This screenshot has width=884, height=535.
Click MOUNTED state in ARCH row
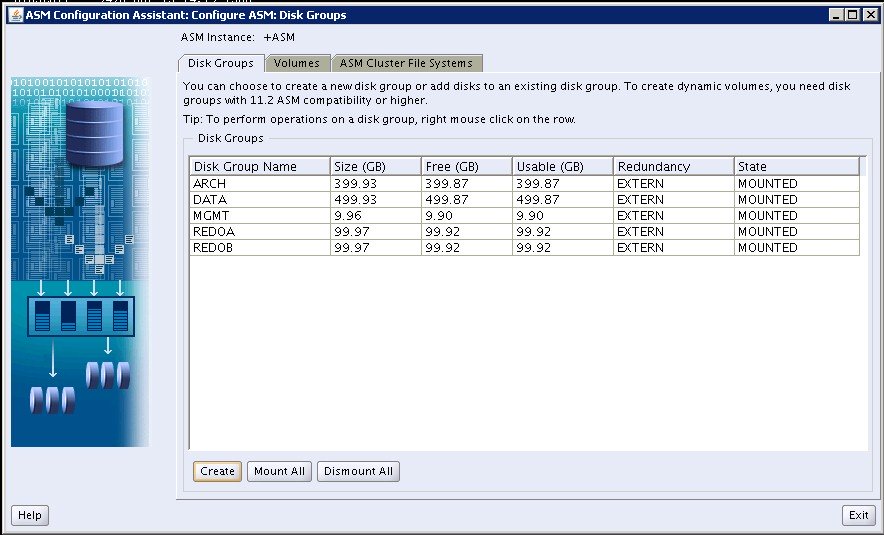tap(768, 184)
